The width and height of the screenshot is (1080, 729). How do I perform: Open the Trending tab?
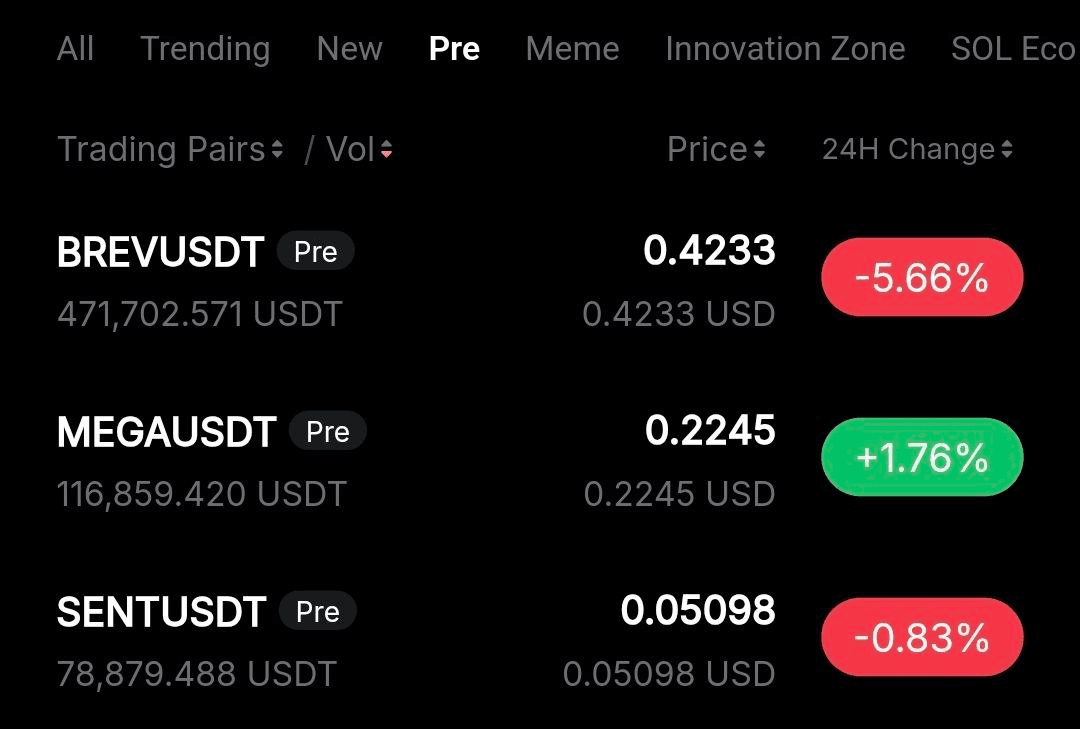(205, 49)
